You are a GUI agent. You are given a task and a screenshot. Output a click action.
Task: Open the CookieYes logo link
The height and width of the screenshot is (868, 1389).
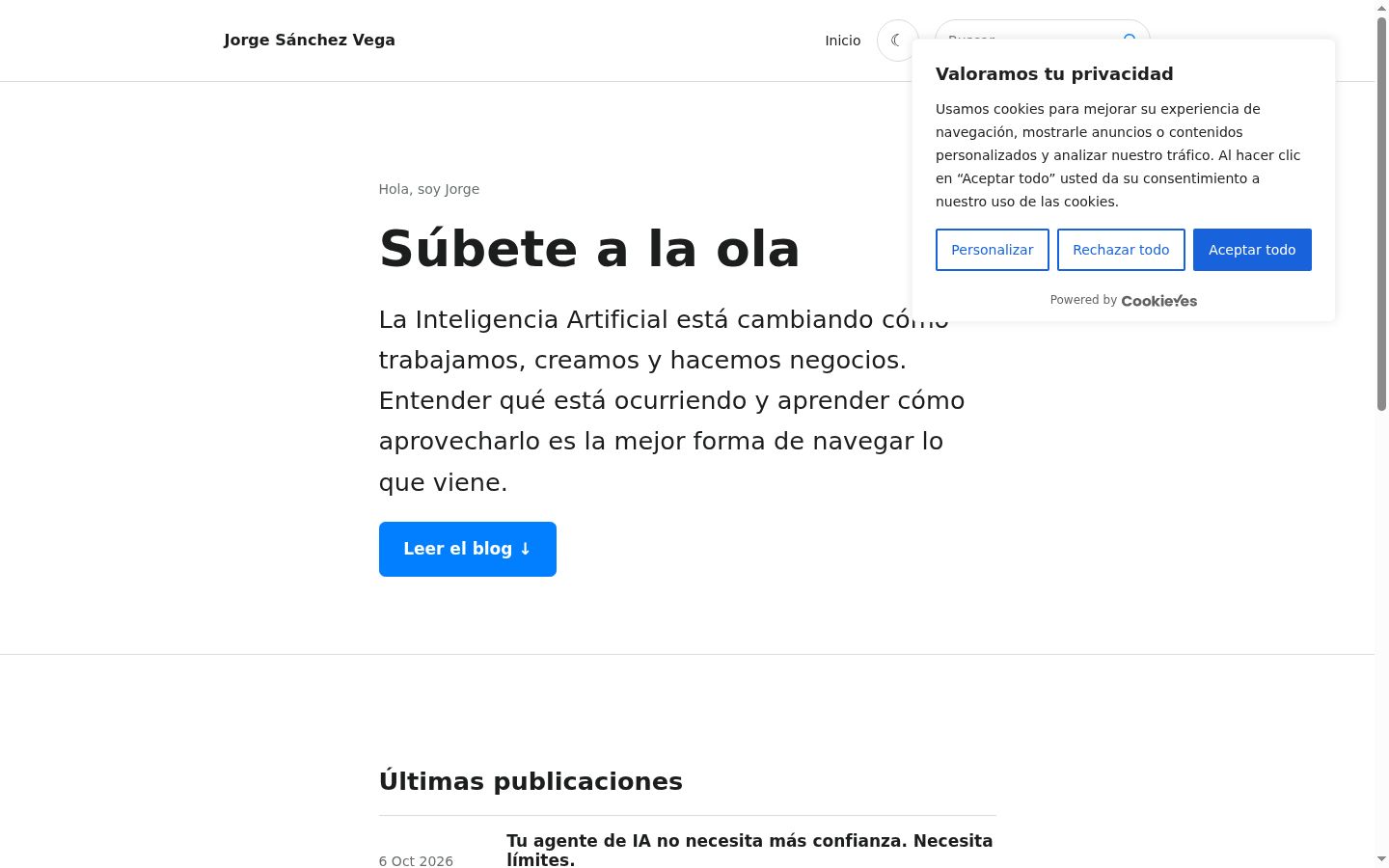(x=1159, y=301)
